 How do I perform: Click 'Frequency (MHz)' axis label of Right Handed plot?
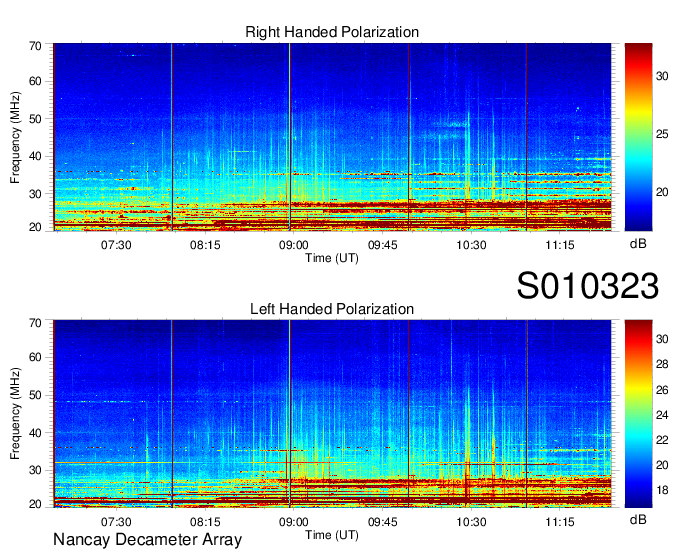[x=15, y=137]
